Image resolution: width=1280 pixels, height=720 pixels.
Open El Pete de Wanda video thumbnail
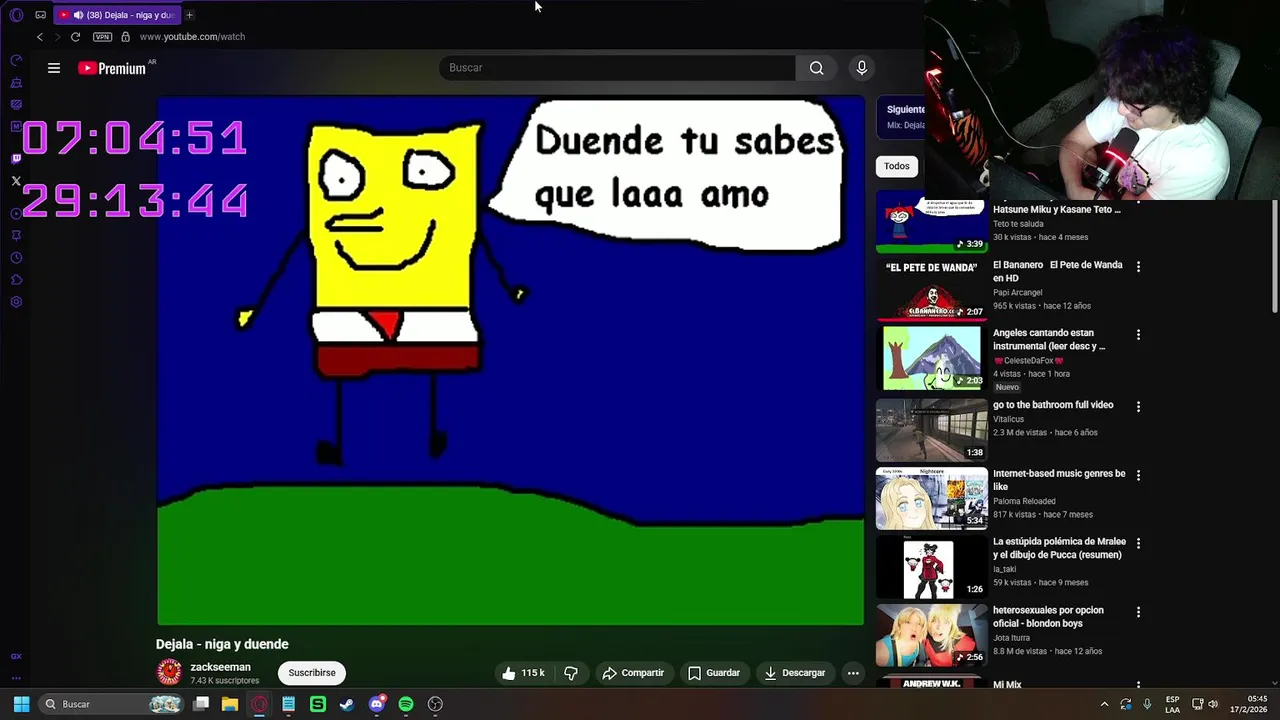[931, 291]
